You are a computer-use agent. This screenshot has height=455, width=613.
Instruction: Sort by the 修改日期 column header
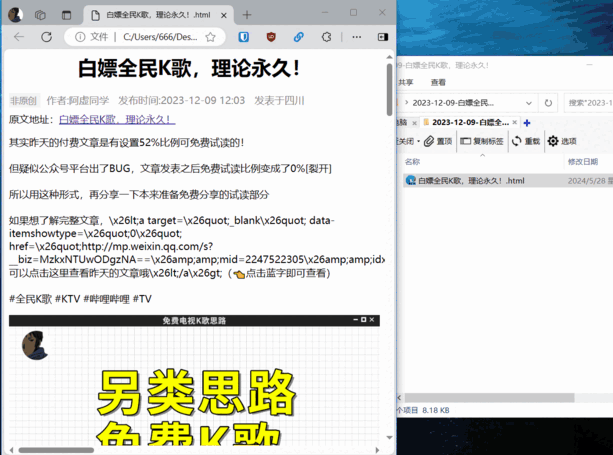tap(583, 162)
